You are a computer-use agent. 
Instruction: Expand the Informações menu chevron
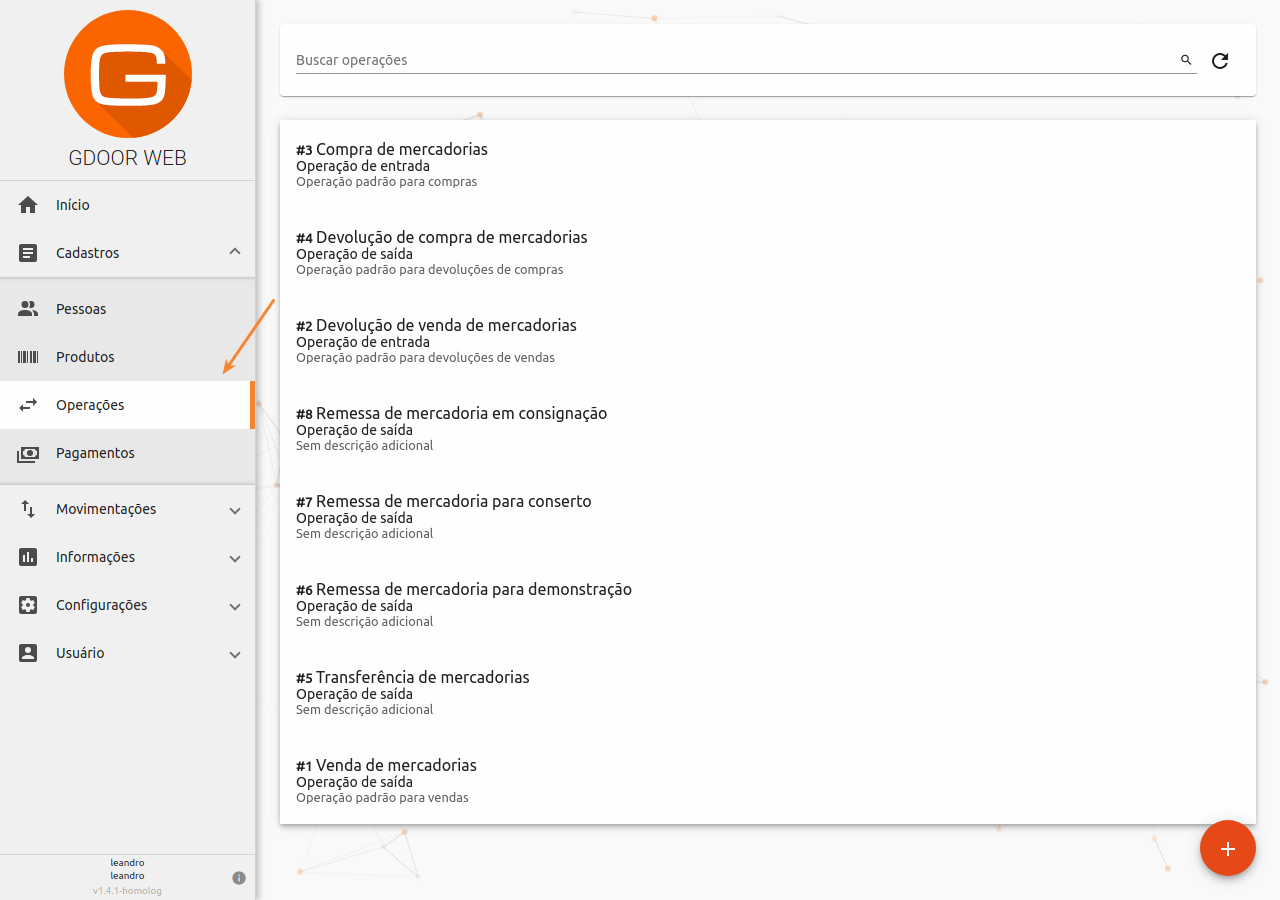tap(235, 558)
